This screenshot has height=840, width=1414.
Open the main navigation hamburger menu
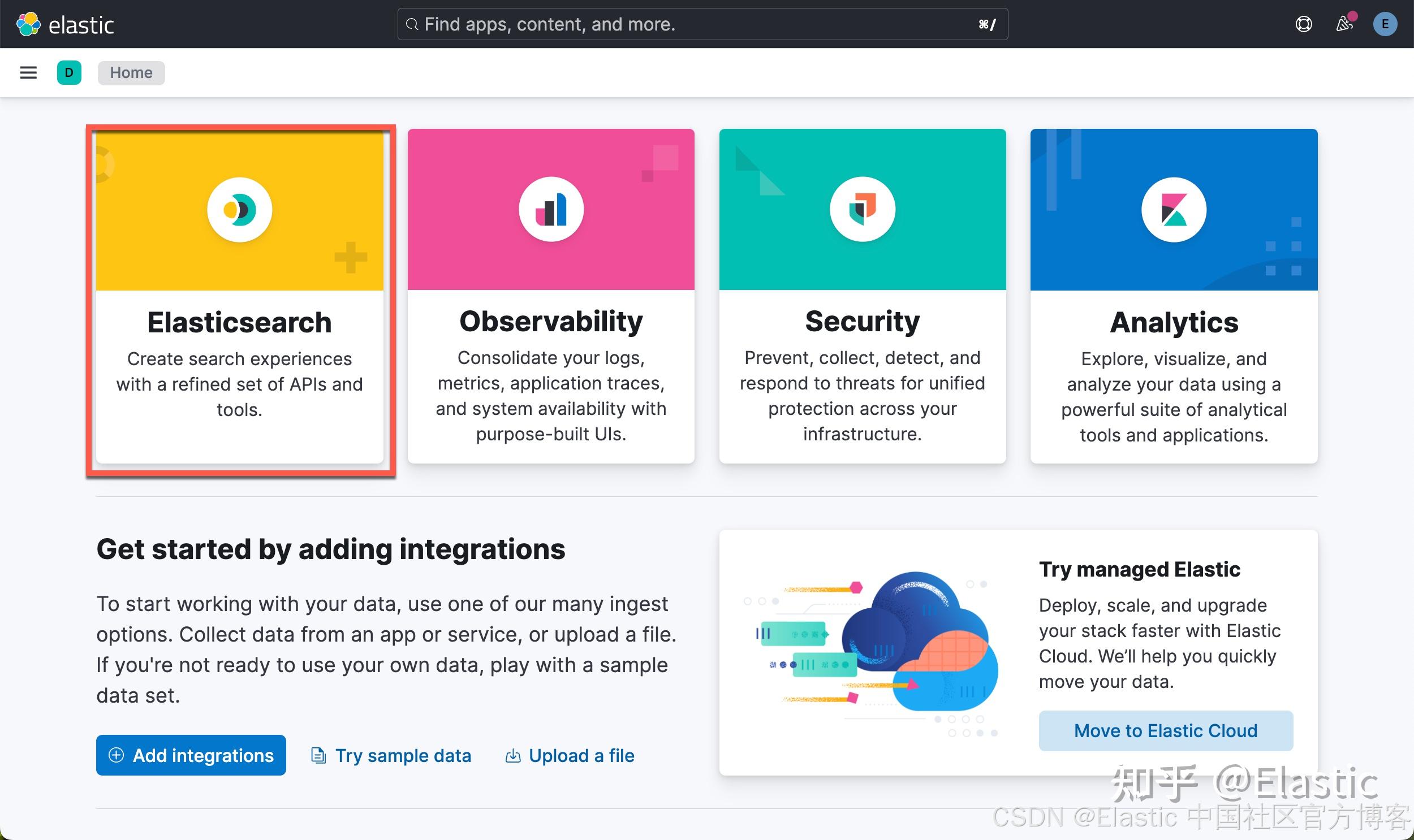(x=28, y=72)
